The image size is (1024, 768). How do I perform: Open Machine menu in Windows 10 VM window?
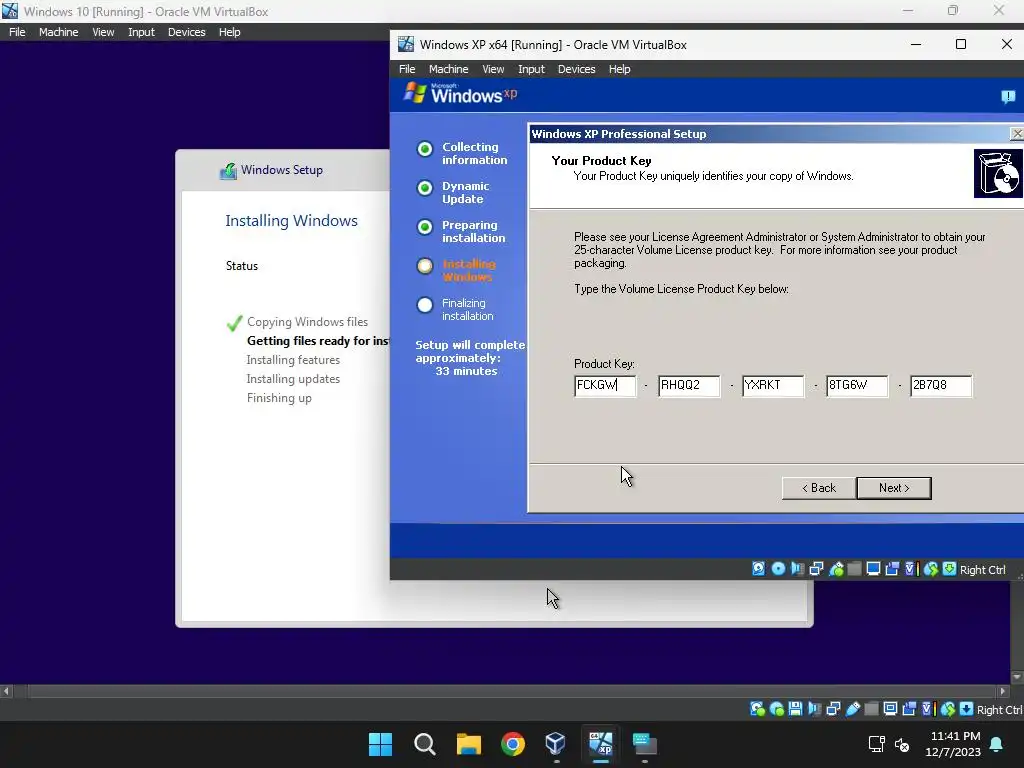click(58, 32)
